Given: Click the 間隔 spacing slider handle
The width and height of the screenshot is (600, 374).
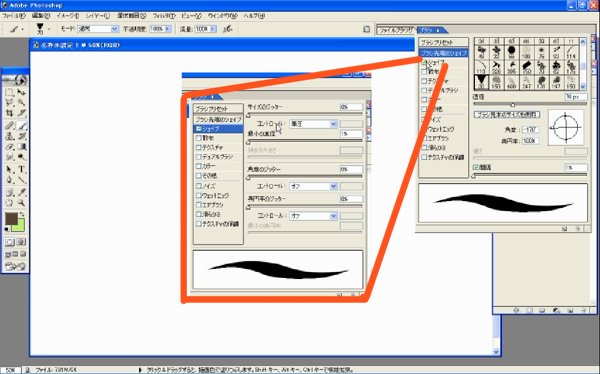Looking at the screenshot, I should click(x=474, y=176).
